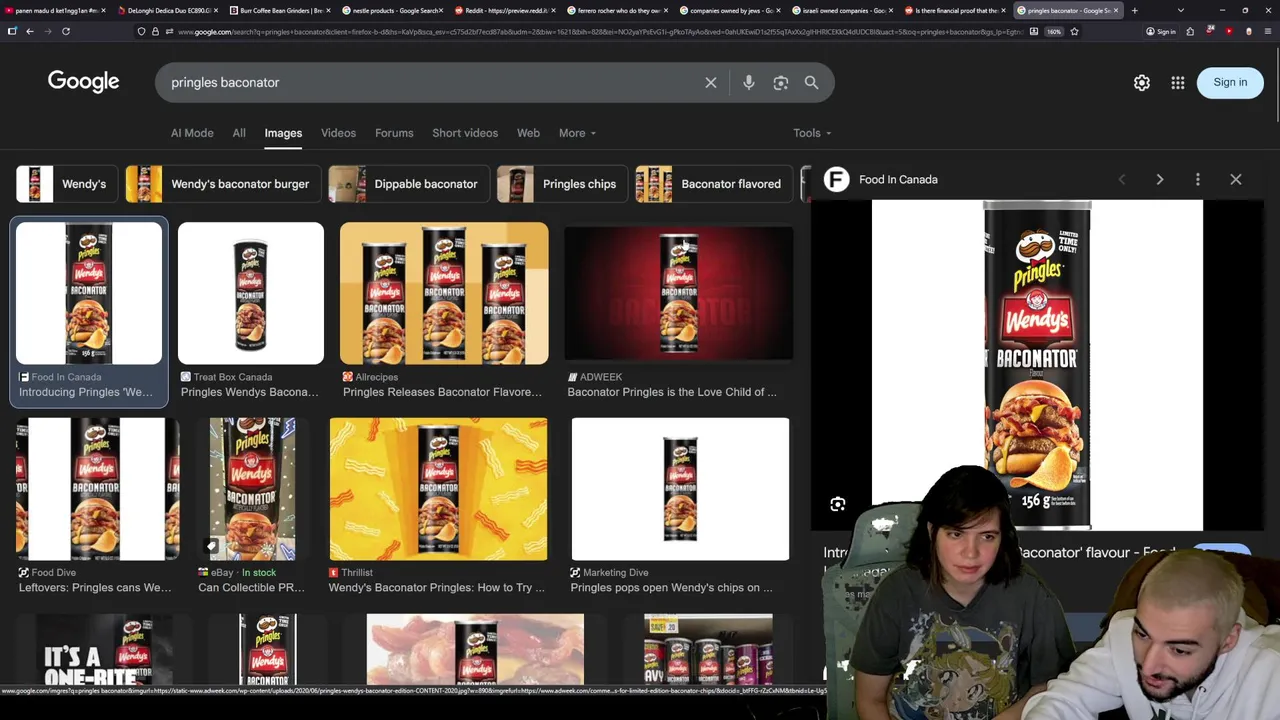Viewport: 1280px width, 720px height.
Task: Click the browser address bar URL
Action: pyautogui.click(x=600, y=31)
